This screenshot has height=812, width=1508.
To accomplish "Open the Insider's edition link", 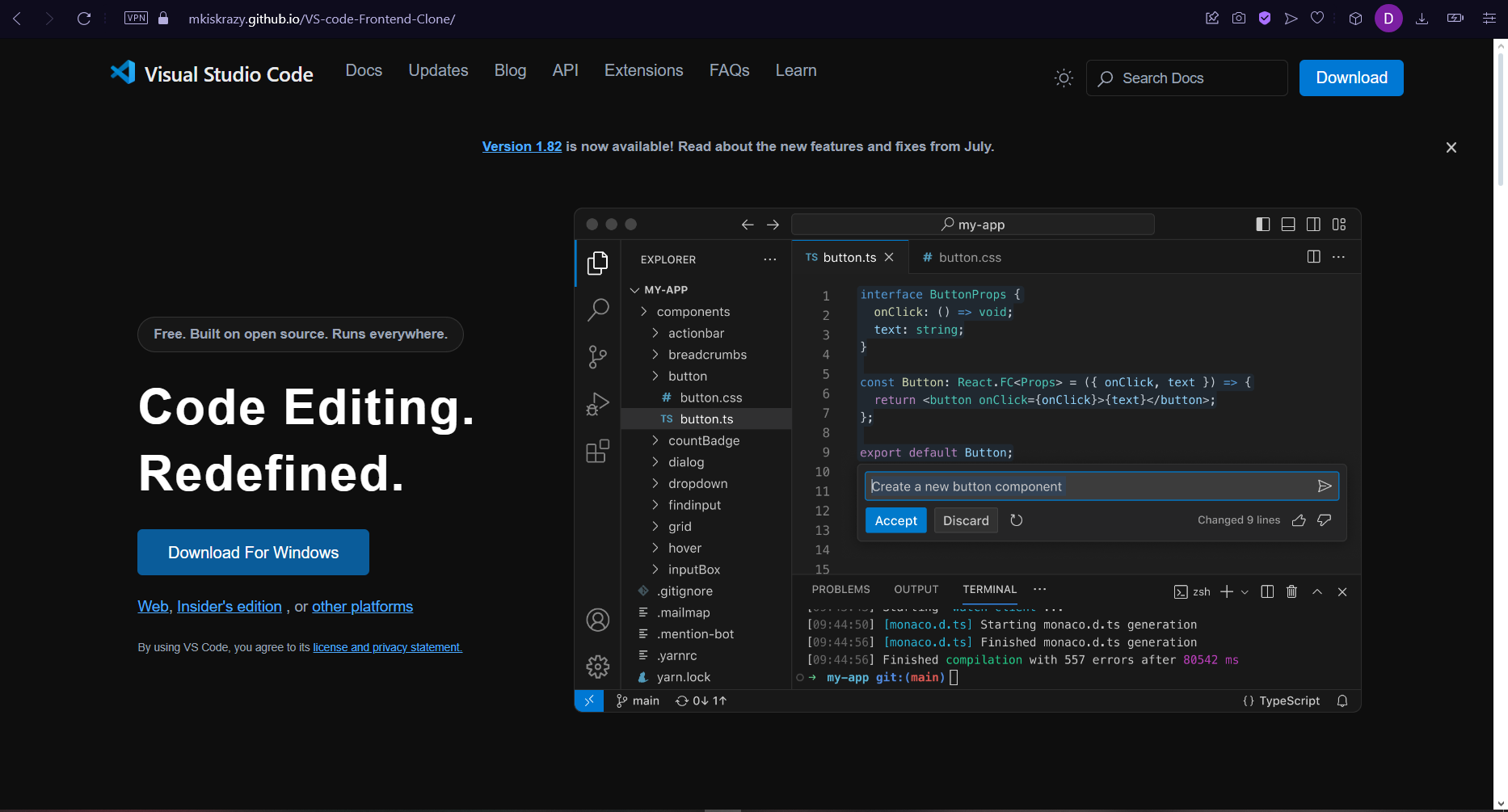I will point(230,606).
